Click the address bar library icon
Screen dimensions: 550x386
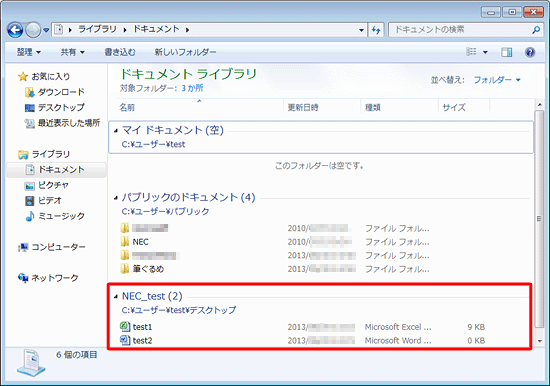pos(59,29)
